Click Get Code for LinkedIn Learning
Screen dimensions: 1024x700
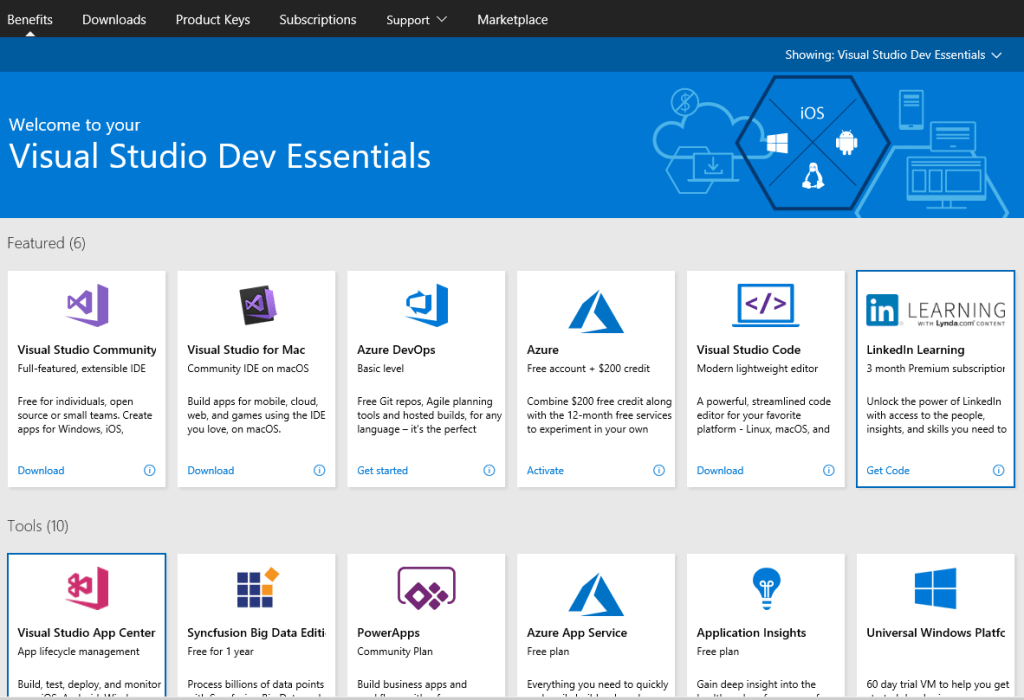[888, 470]
